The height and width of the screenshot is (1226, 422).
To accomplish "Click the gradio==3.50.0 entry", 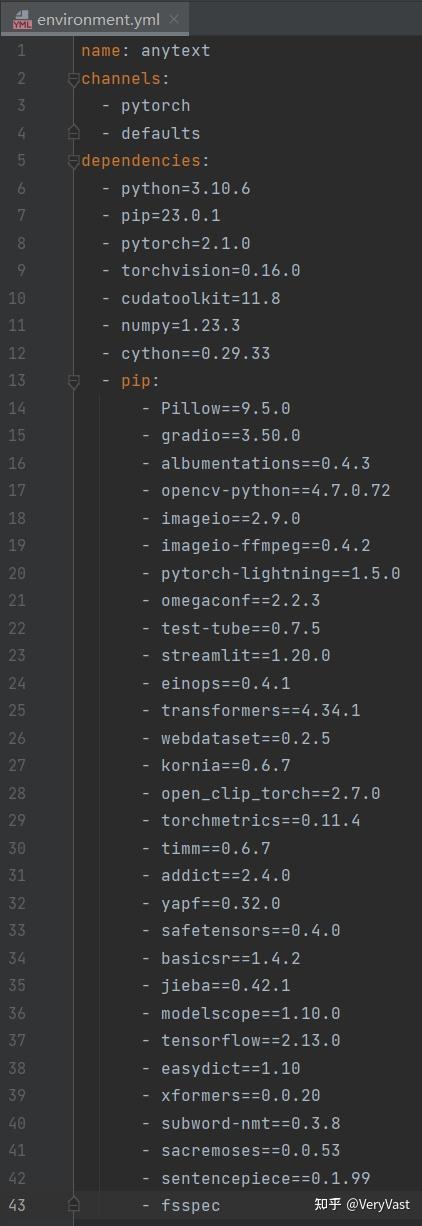I will (x=220, y=436).
